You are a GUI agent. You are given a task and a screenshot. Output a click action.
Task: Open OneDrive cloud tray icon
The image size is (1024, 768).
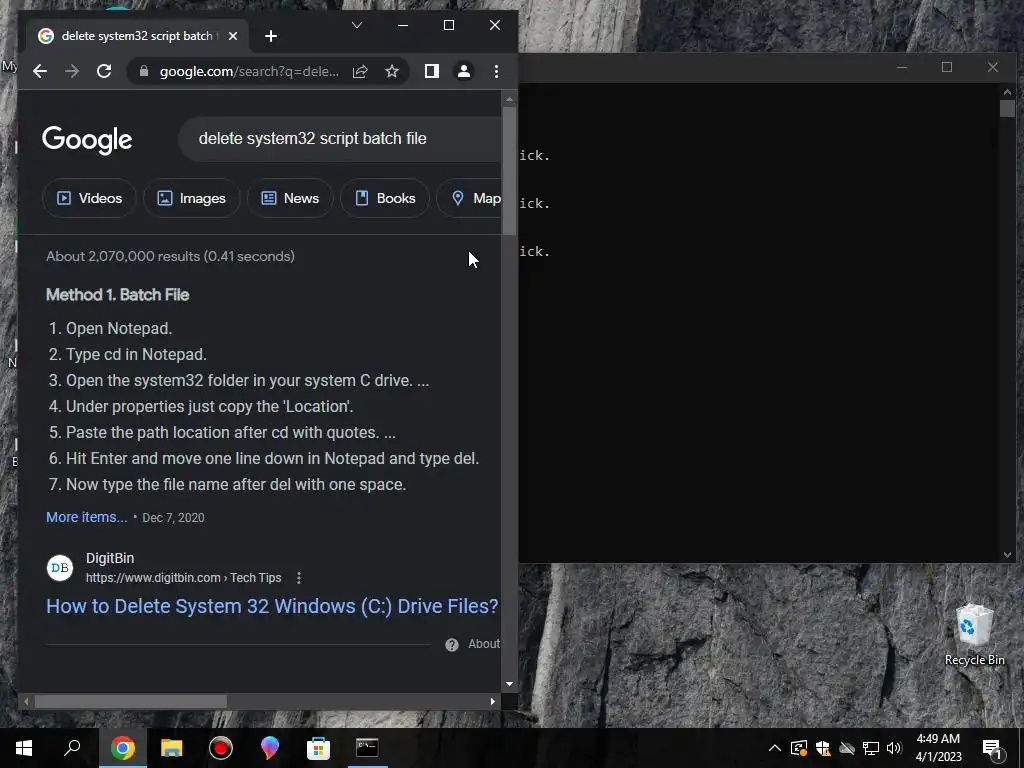click(846, 748)
